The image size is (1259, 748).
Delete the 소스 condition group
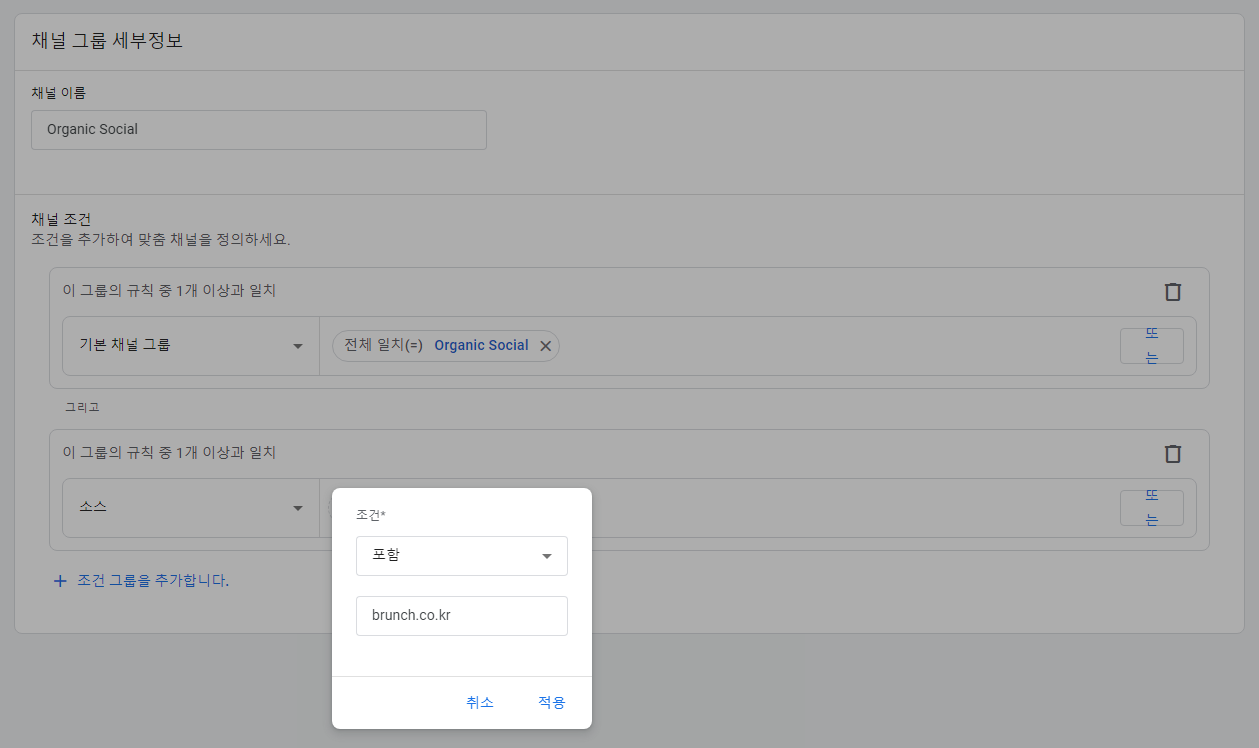(1173, 454)
